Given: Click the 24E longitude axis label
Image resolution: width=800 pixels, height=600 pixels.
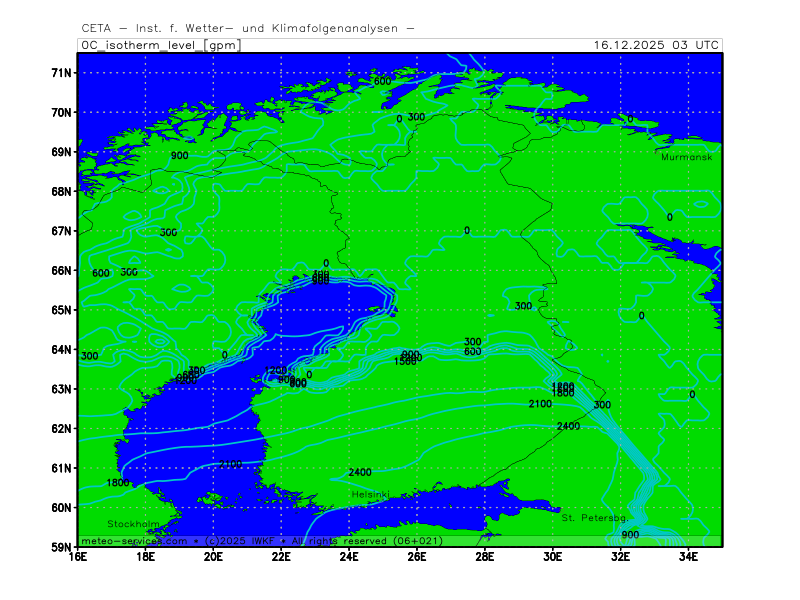Looking at the screenshot, I should pyautogui.click(x=349, y=558).
